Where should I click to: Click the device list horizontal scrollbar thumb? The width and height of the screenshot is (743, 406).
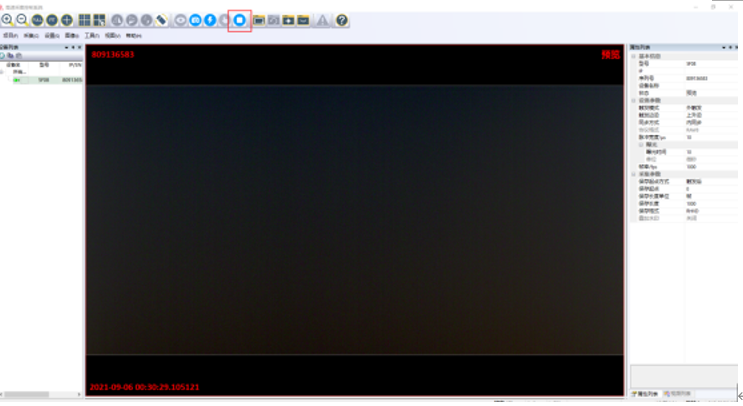27,394
